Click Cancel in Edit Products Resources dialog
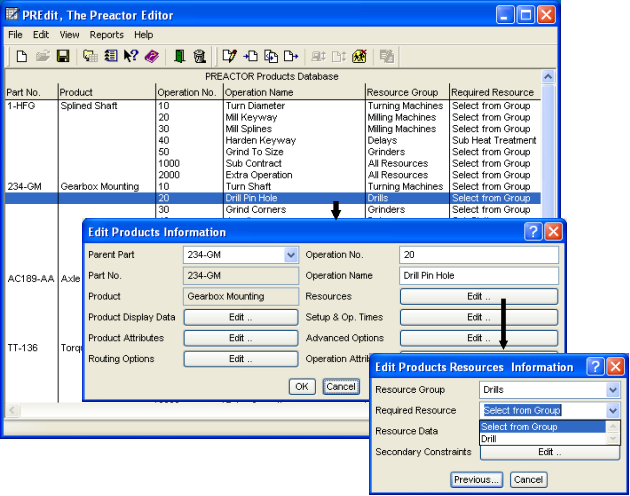This screenshot has height=496, width=630. (x=528, y=480)
